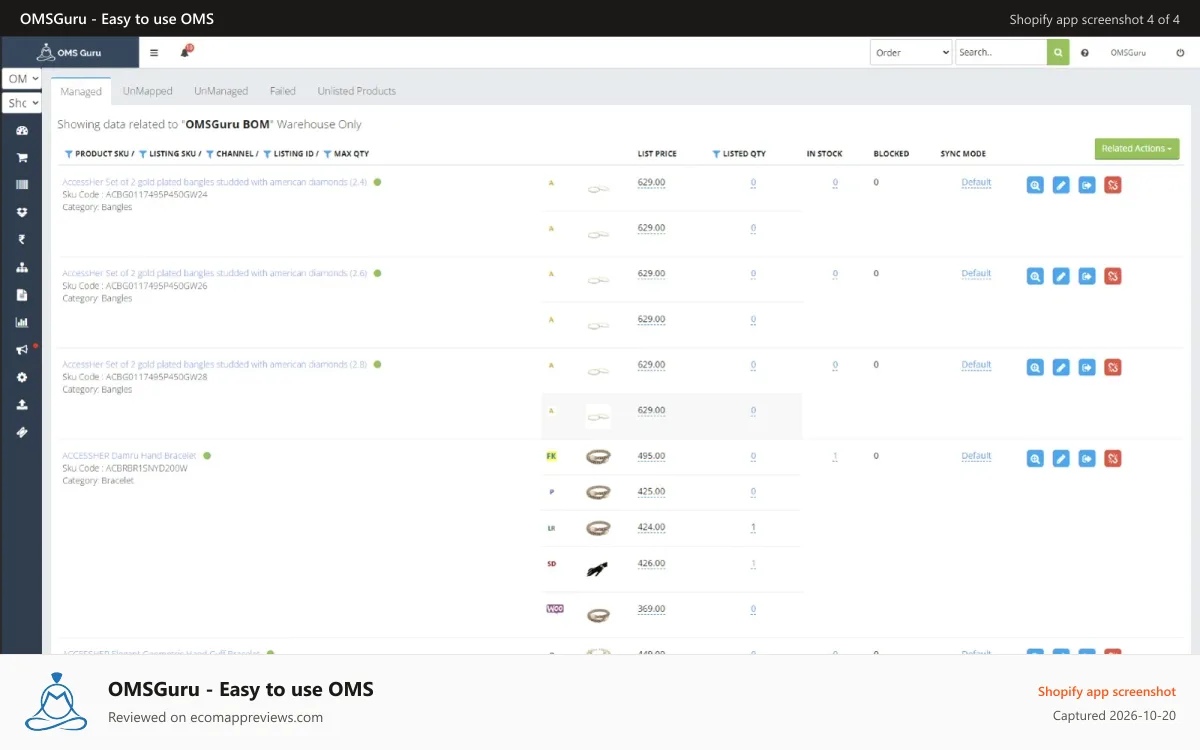Click the 425.00 list price value
The height and width of the screenshot is (750, 1200).
[651, 492]
